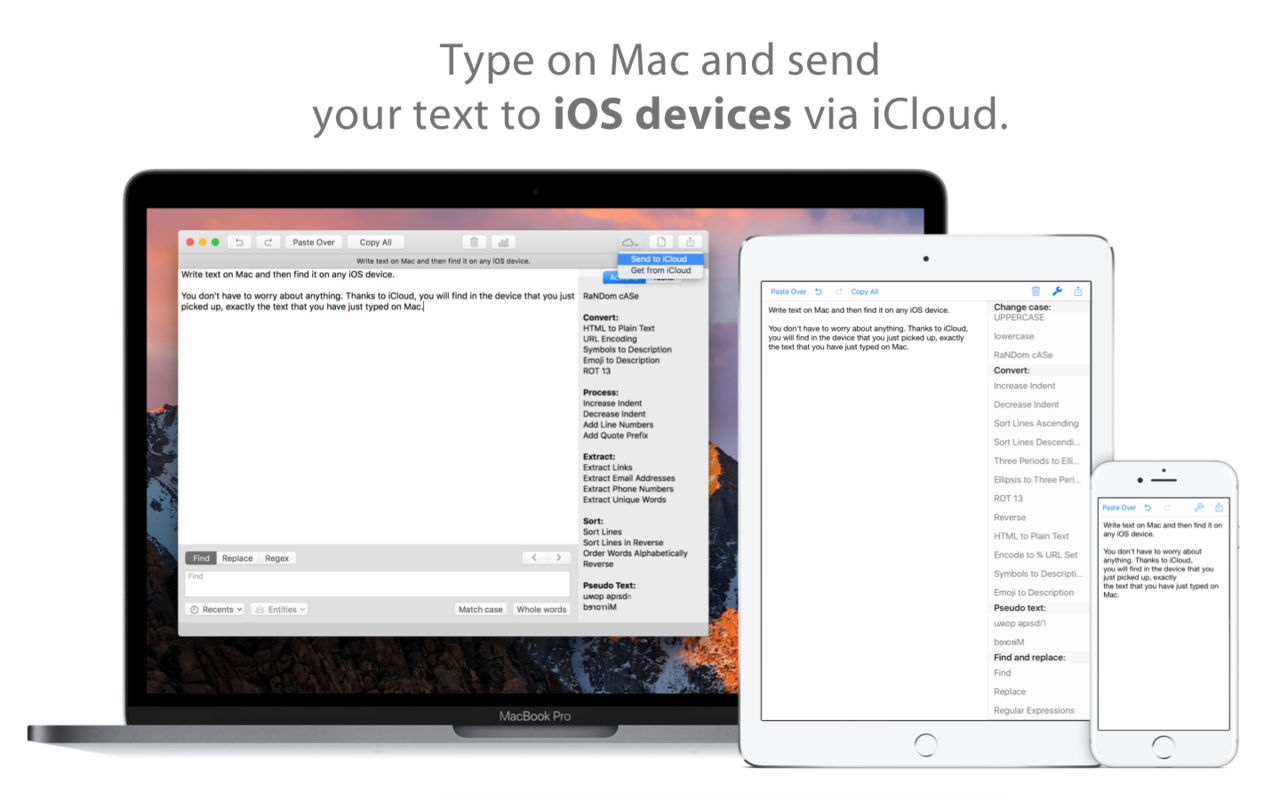Run URL Encoding action

610,339
